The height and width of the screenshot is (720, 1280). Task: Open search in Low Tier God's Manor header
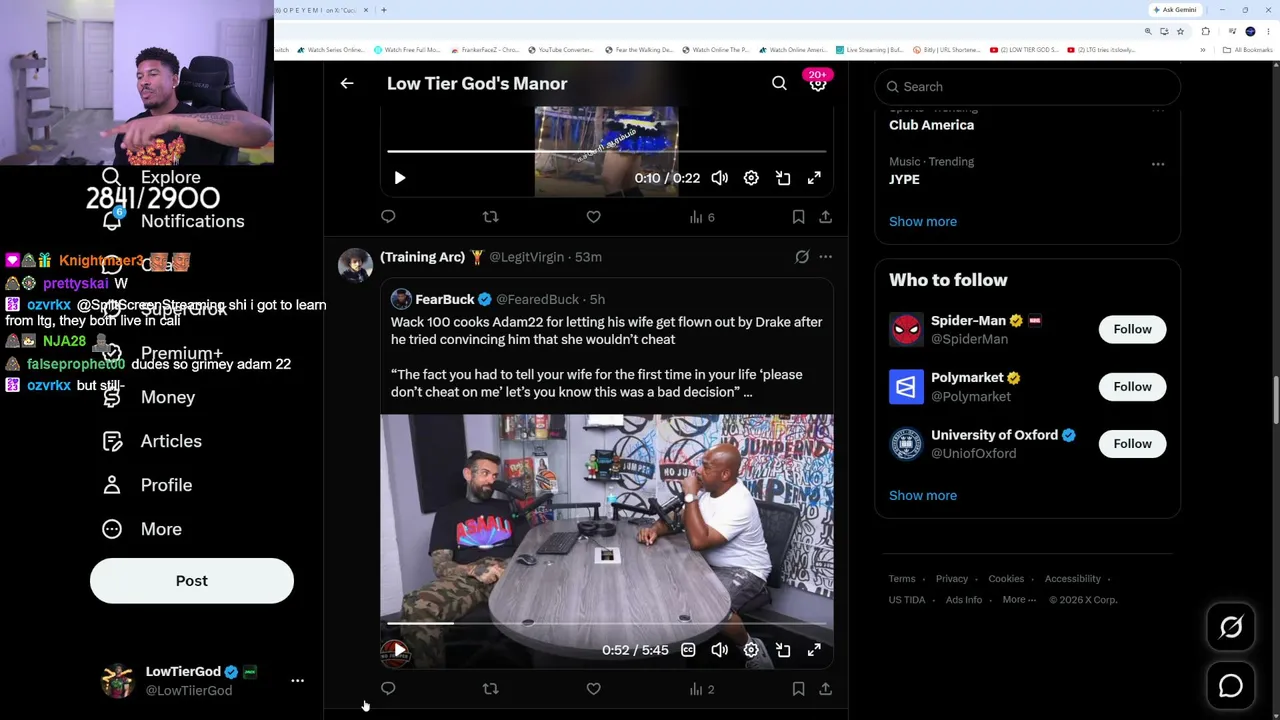(779, 84)
